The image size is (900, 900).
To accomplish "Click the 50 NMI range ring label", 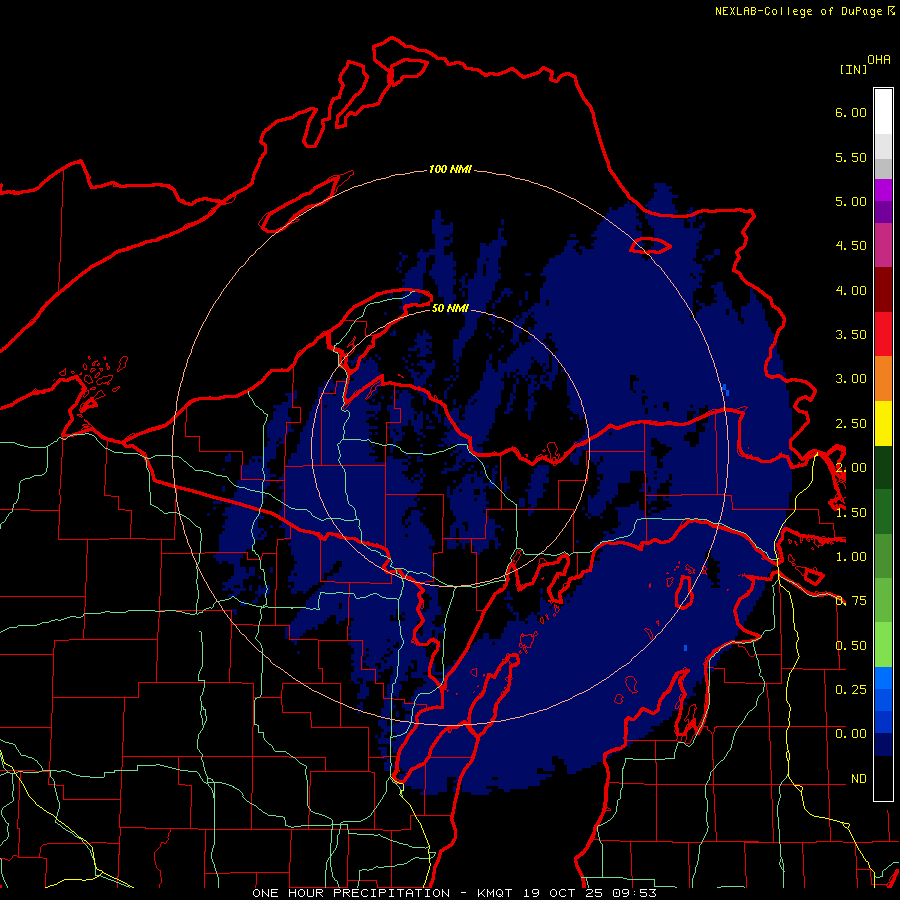I will click(450, 308).
